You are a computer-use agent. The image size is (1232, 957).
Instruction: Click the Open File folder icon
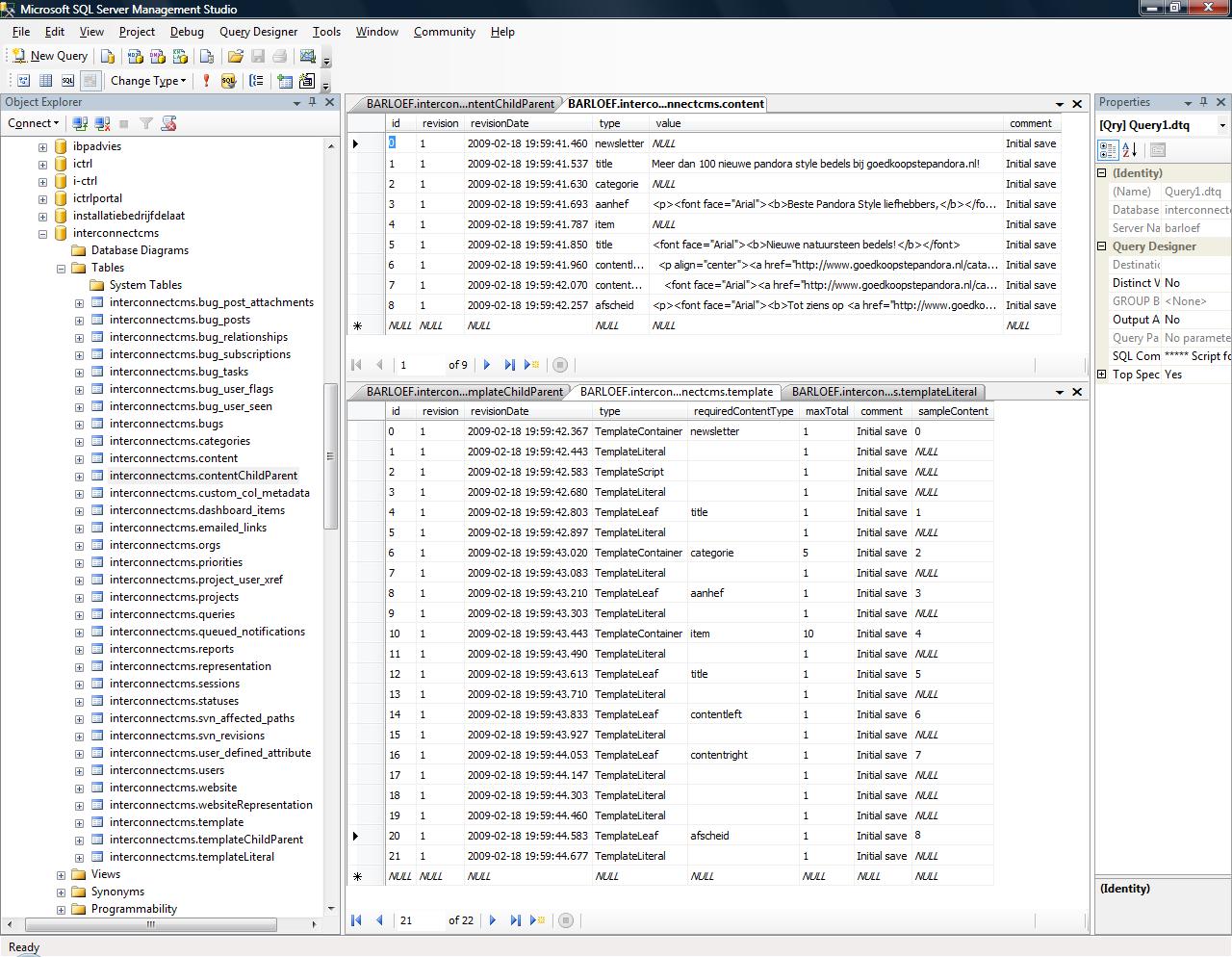click(x=236, y=56)
